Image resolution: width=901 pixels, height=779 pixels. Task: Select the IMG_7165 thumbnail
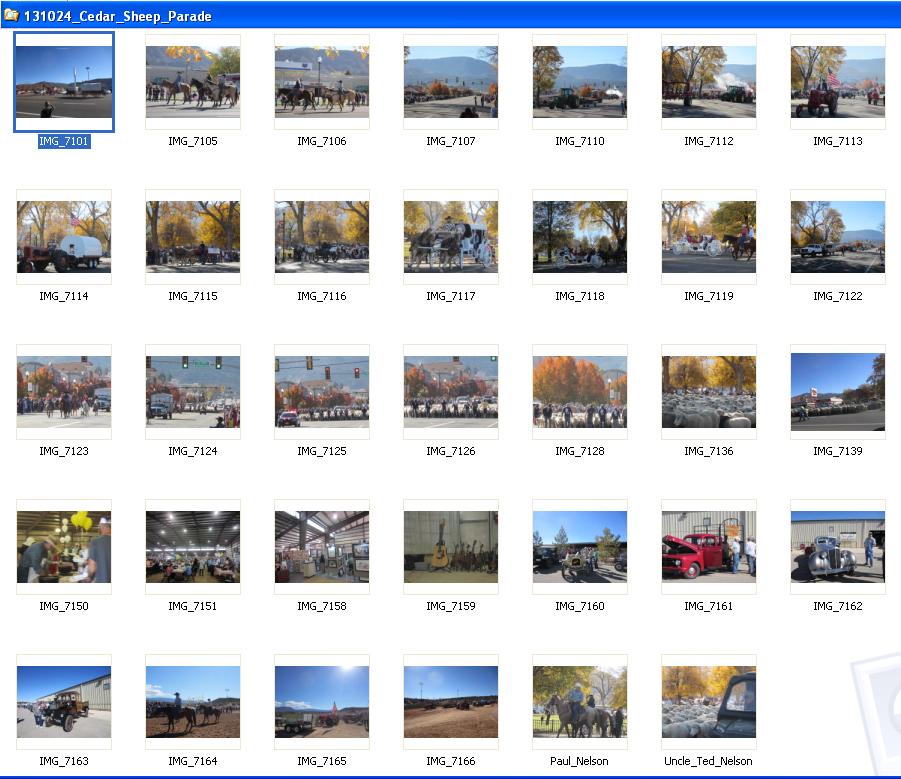tap(322, 702)
